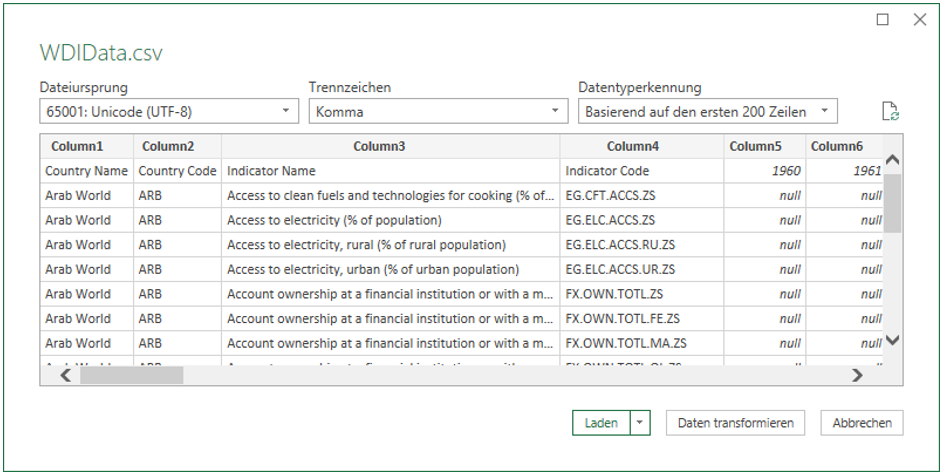944x476 pixels.
Task: Click the refresh preview file icon
Action: coord(891,112)
